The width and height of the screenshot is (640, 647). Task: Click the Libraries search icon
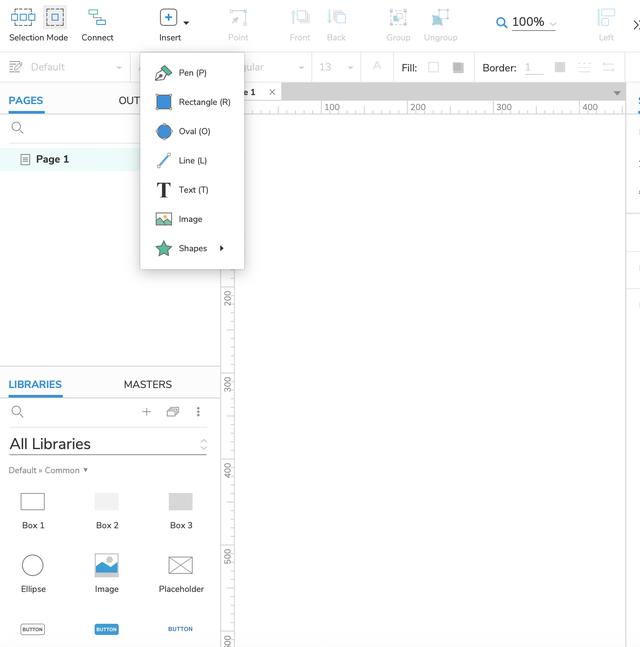pyautogui.click(x=17, y=412)
